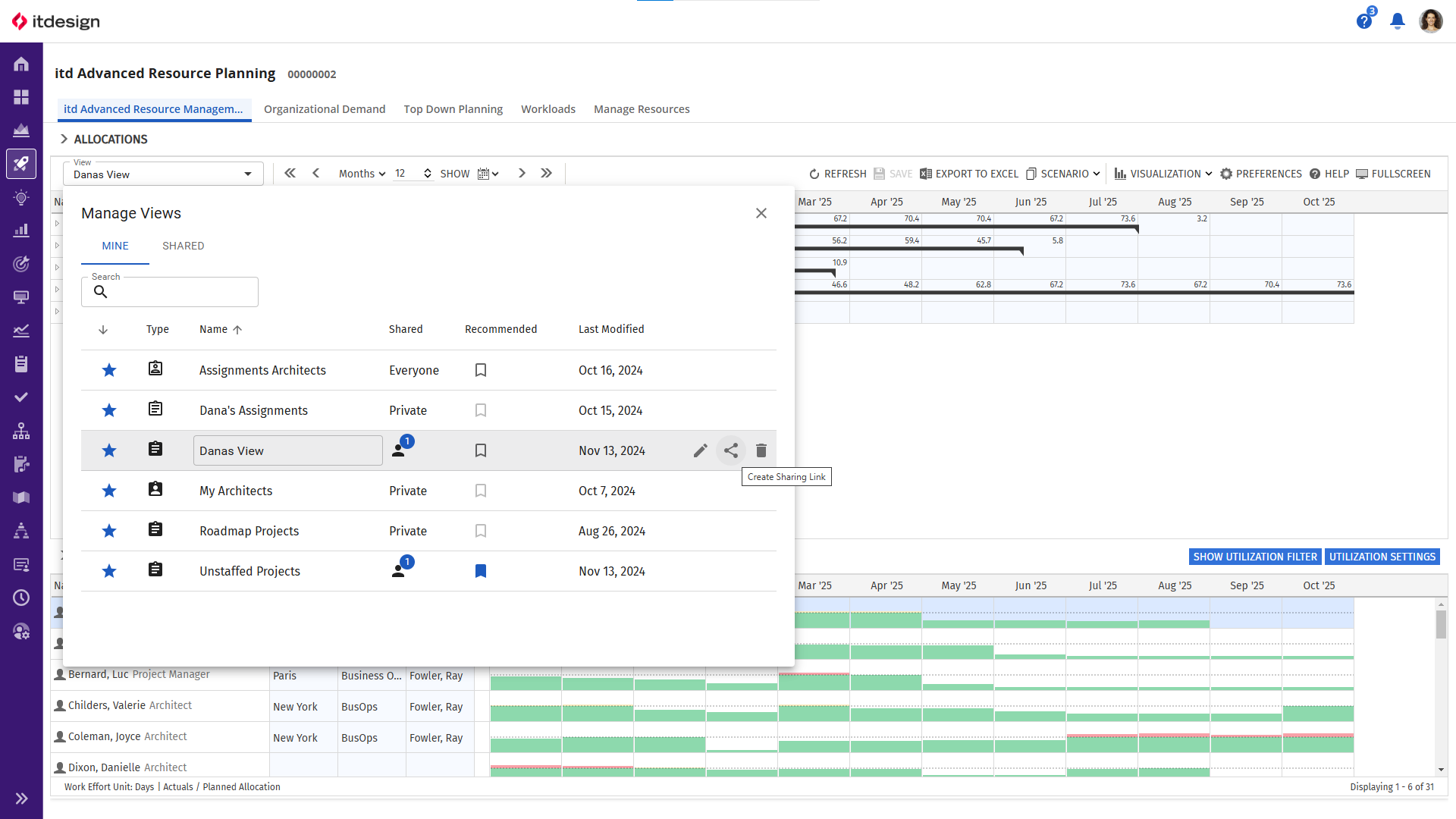Delete the Danas View
Viewport: 1456px width, 819px height.
761,450
